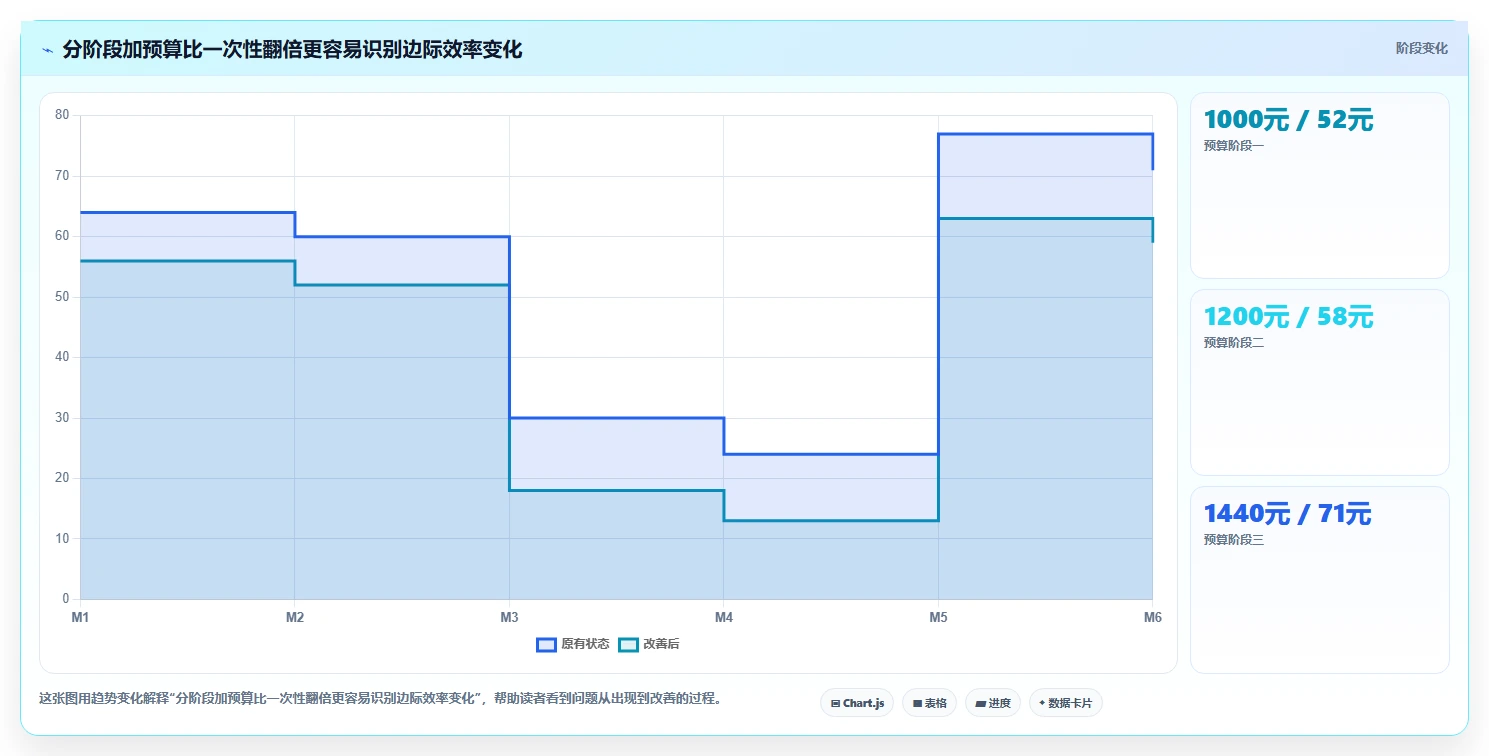1489x756 pixels.
Task: Click the blue 原有状态 line between M5 and M6
Action: click(x=1045, y=134)
